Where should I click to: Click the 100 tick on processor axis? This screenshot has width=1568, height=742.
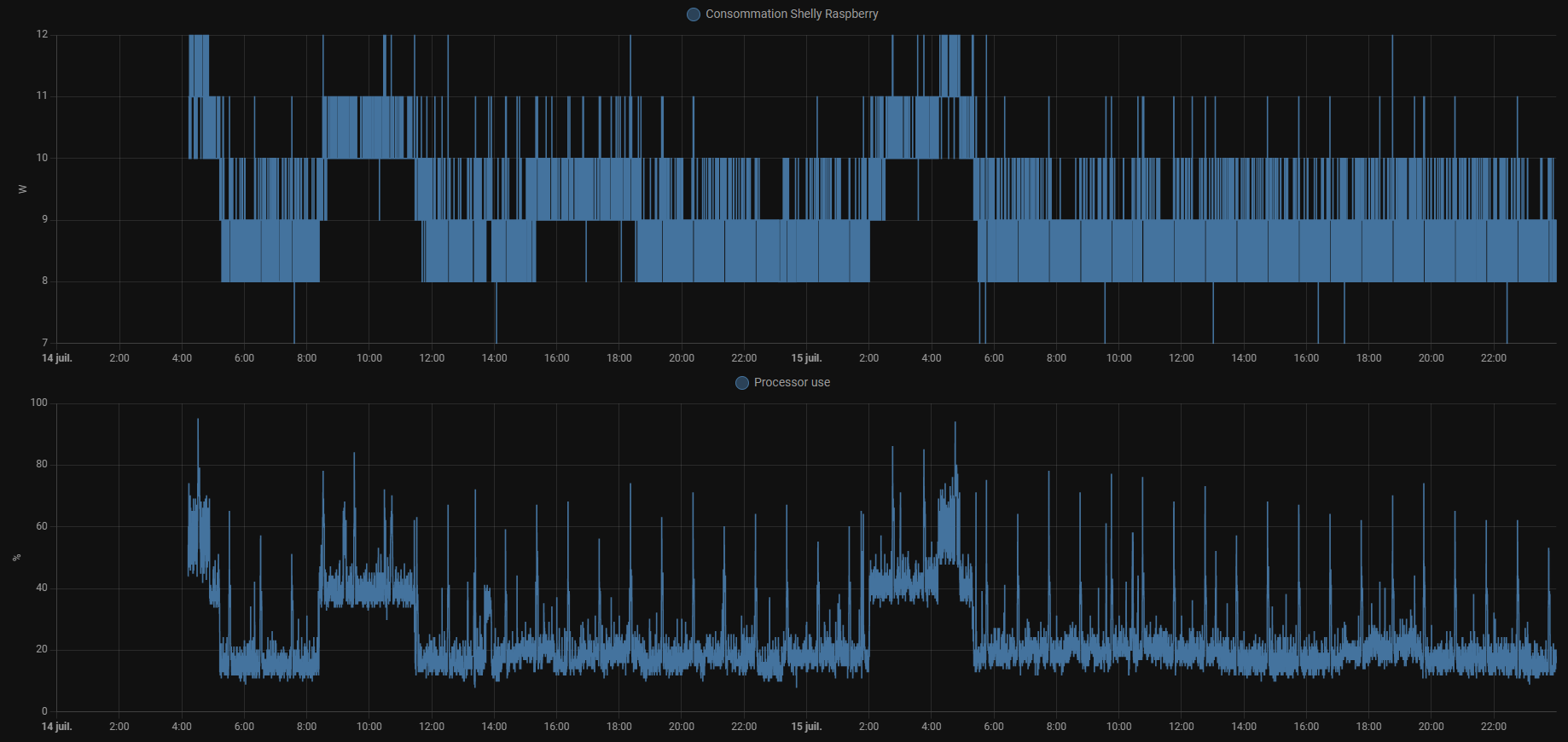(39, 403)
